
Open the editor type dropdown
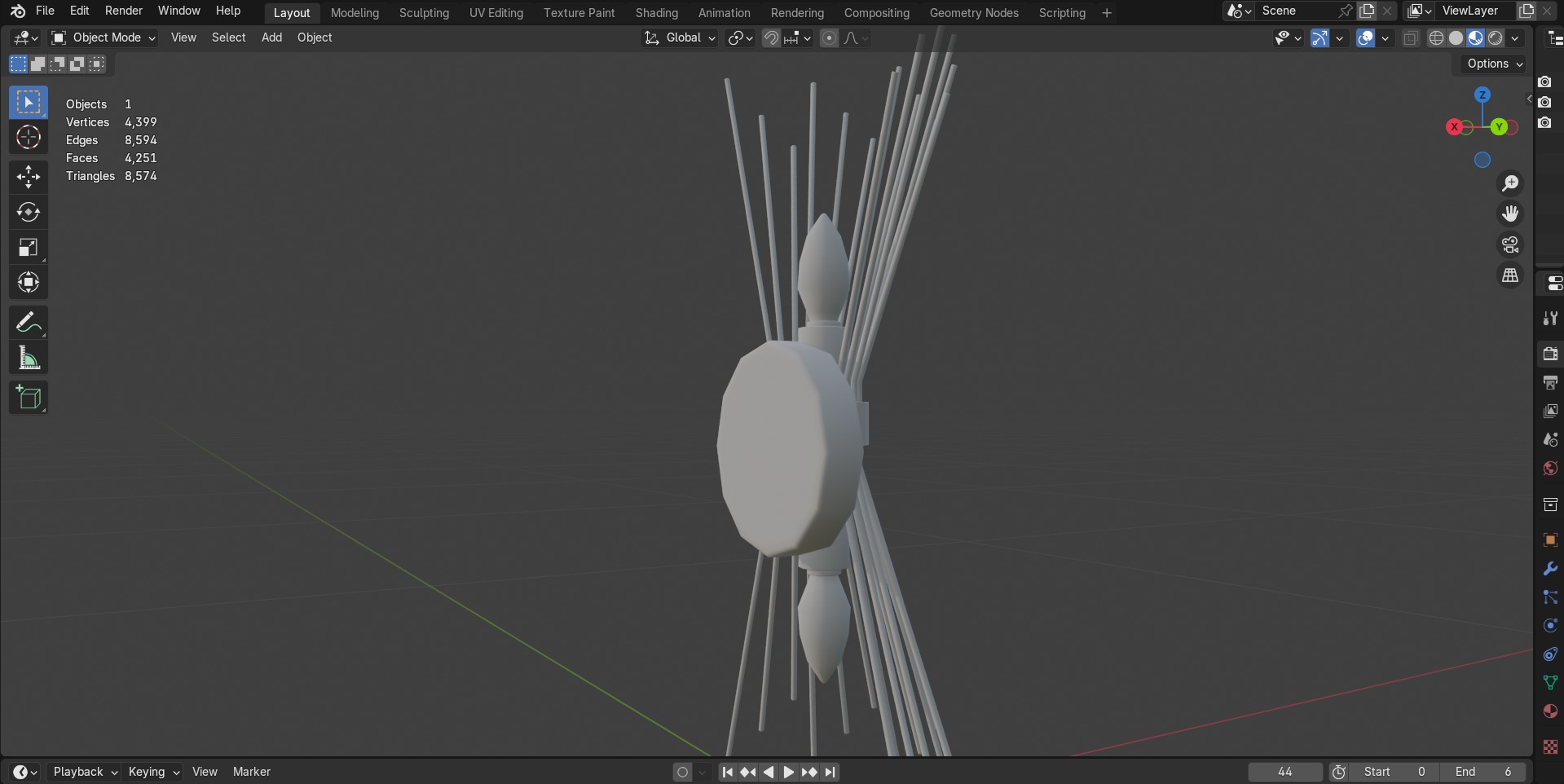click(x=25, y=37)
